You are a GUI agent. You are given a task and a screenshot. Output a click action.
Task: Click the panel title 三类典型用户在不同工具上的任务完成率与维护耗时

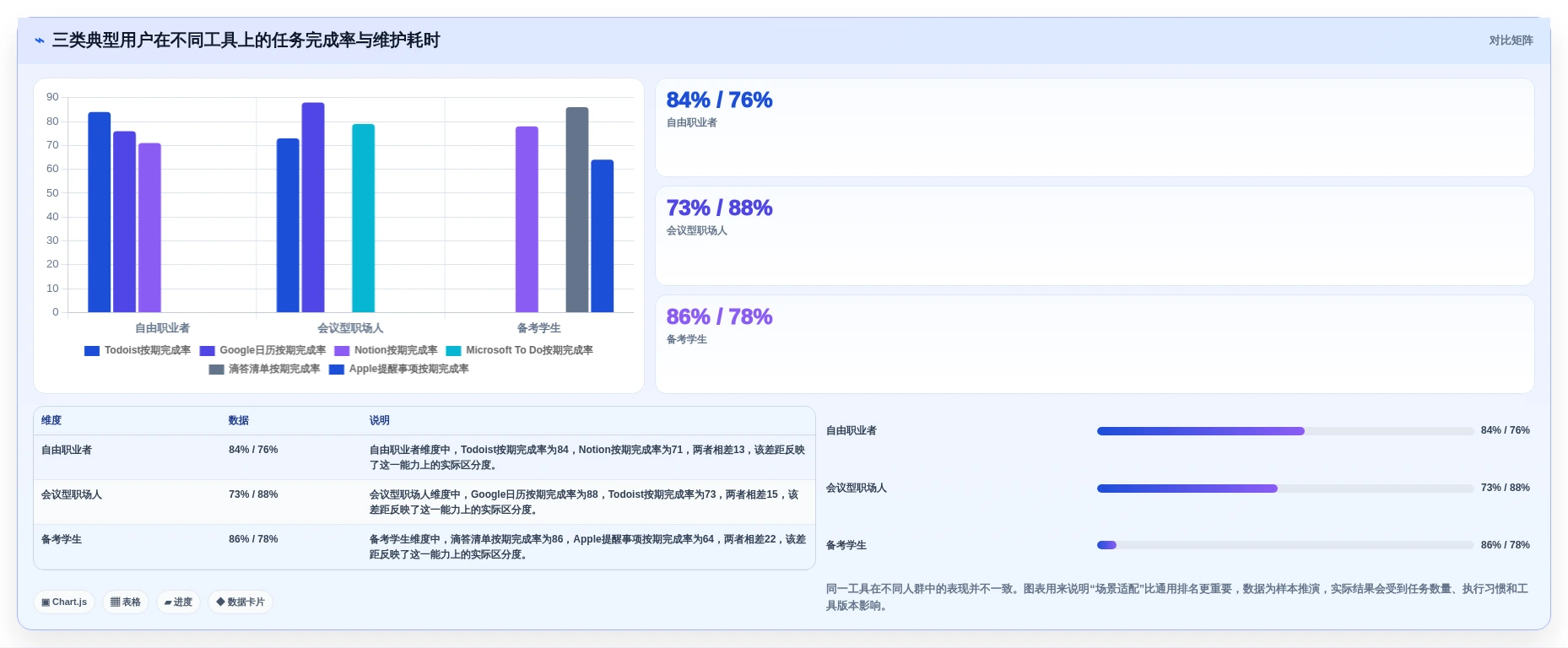(246, 40)
